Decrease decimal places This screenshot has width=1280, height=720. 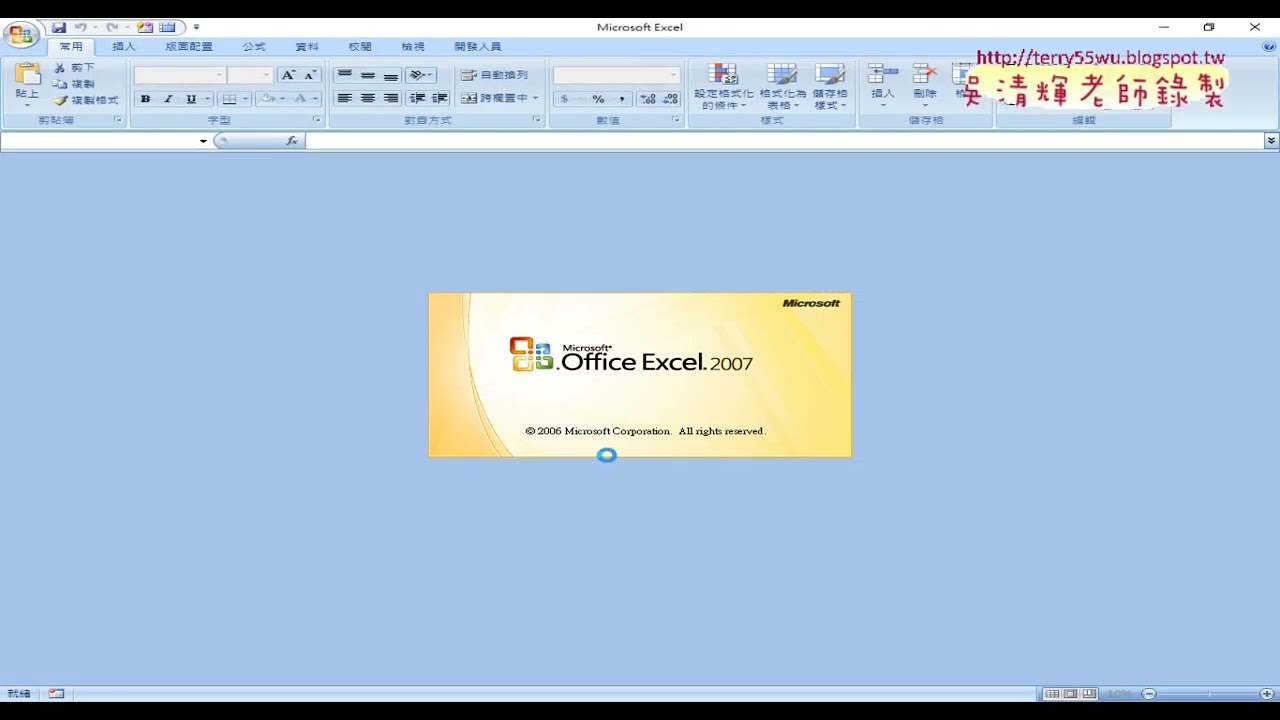(x=670, y=99)
